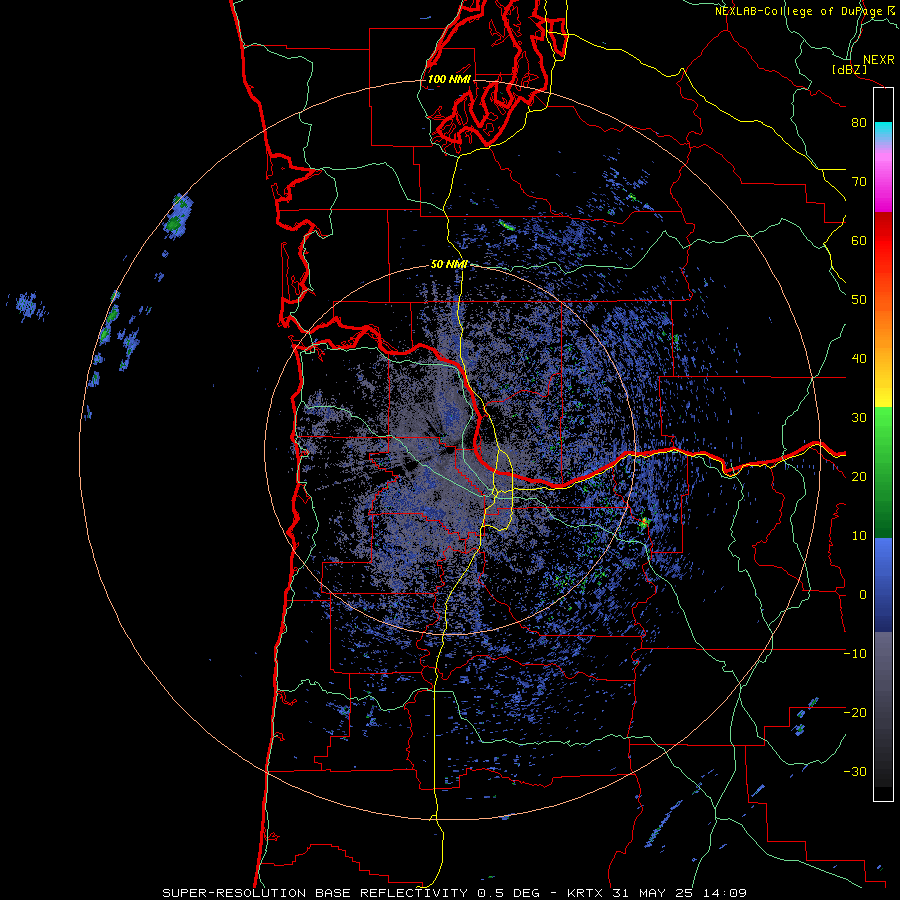Click the 14:09 time stamp in caption
The image size is (900, 900).
pos(724,893)
